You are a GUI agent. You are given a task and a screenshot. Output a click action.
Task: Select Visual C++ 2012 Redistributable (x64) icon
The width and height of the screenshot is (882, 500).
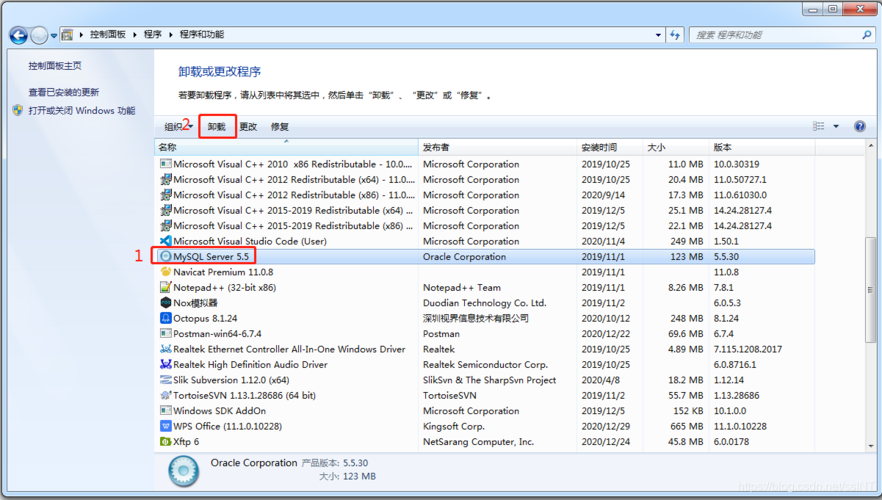[x=165, y=179]
